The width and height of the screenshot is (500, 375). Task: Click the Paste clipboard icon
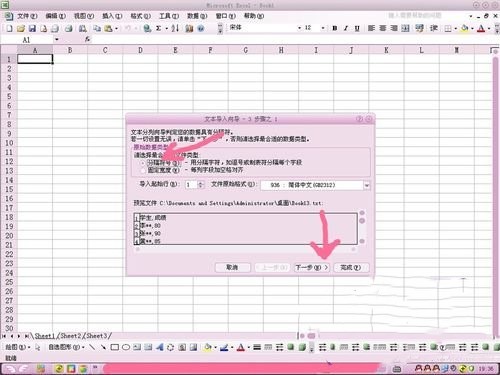pos(108,29)
